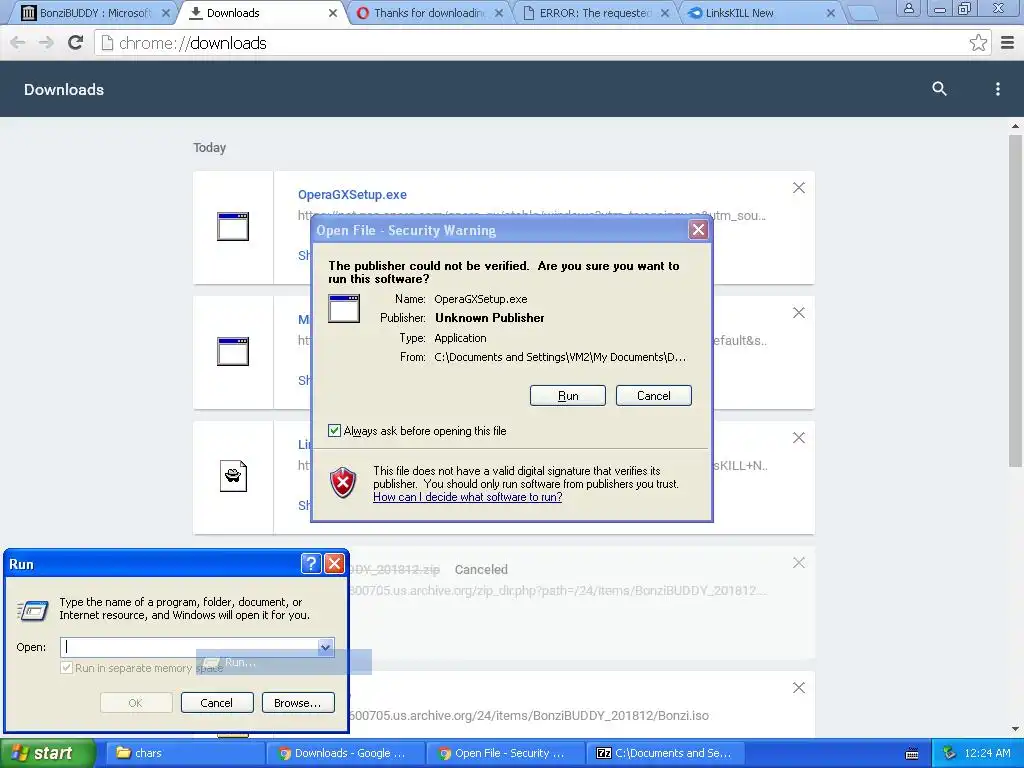Open the Chrome hamburger menu

point(1008,43)
